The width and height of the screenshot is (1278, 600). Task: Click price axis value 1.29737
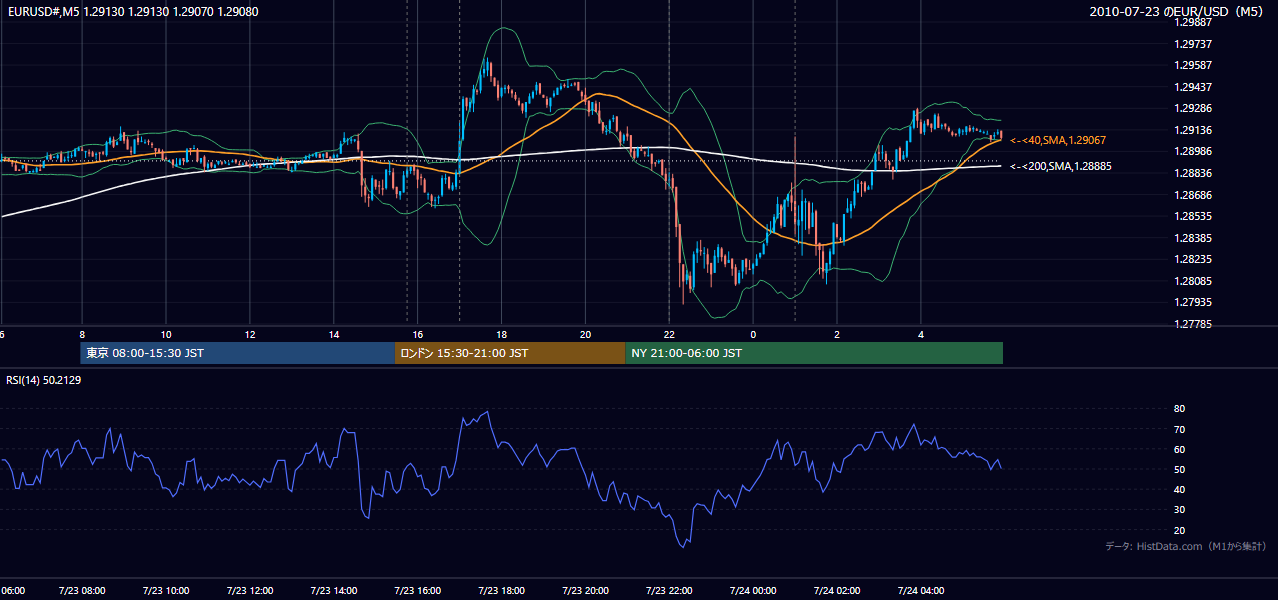coord(1192,44)
